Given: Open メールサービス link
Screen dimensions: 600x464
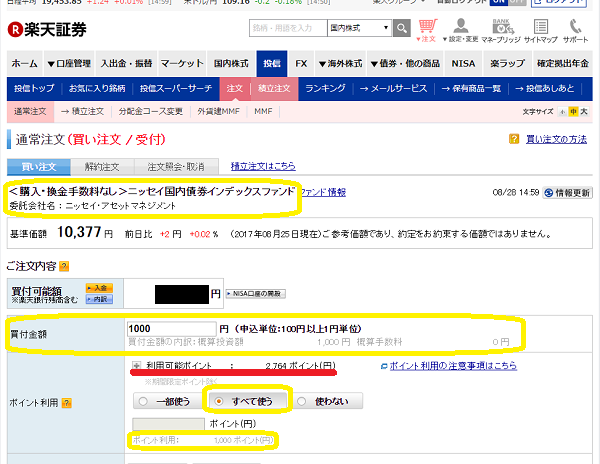Looking at the screenshot, I should 393,89.
